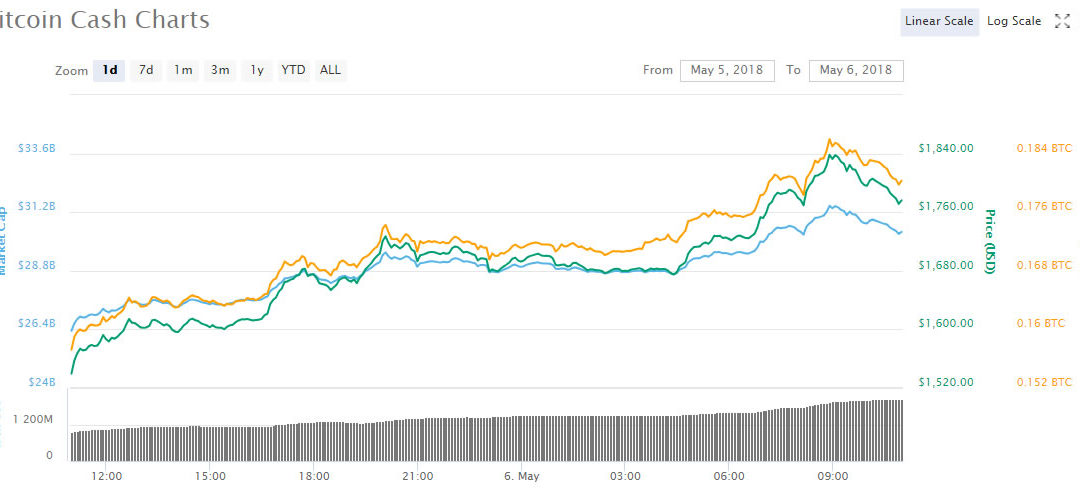Viewport: 1080px width, 503px height.
Task: Click the $1,600.00 price axis label
Action: point(946,323)
